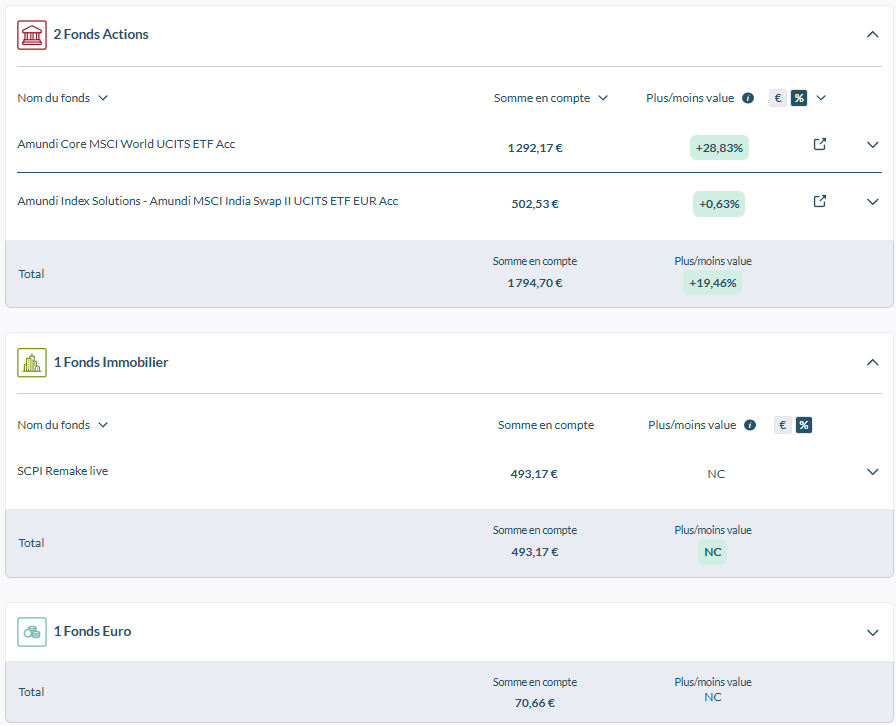Select percent display in Fonds Actions section
This screenshot has width=896, height=726.
(799, 98)
